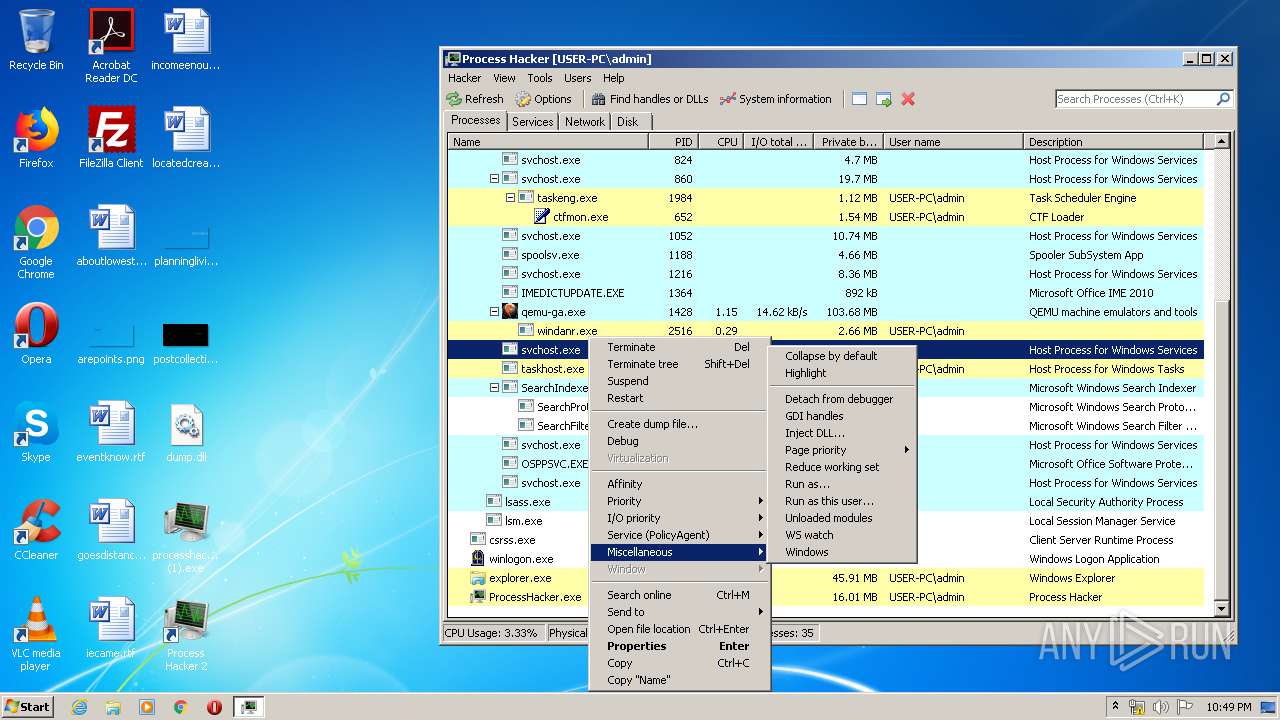Screen dimensions: 1280x720
Task: Click the Refresh toolbar icon
Action: point(454,99)
